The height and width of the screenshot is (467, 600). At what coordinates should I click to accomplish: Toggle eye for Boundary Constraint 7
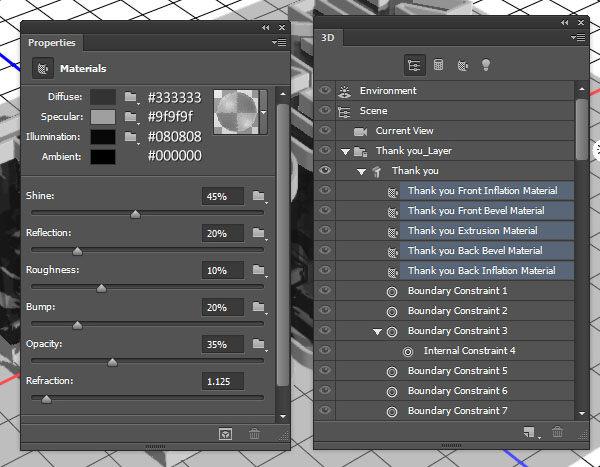(325, 410)
